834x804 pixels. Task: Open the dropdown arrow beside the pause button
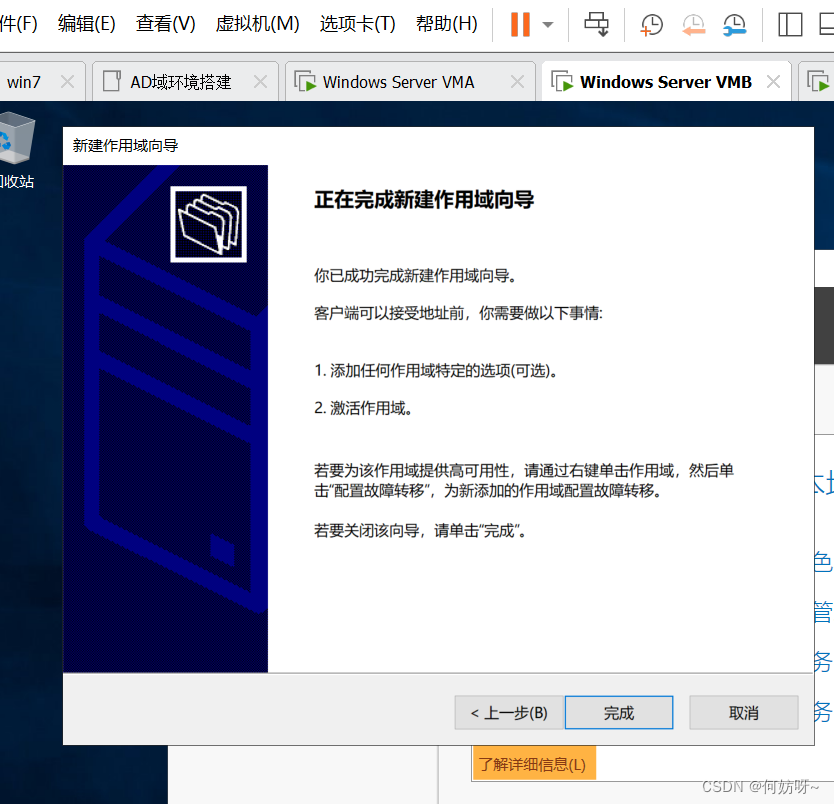point(548,24)
